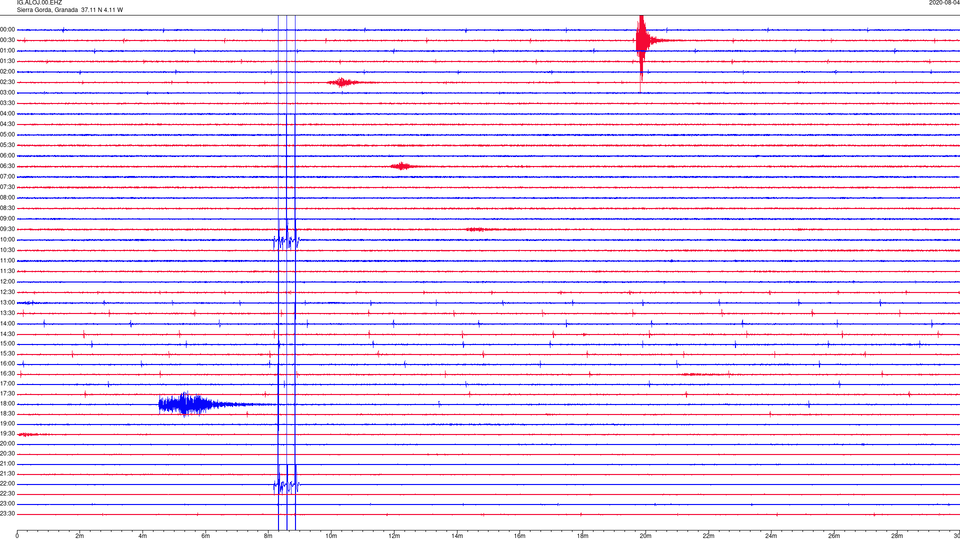Viewport: 960px width, 540px height.
Task: Select the 00:30 trace time label
Action: point(7,40)
